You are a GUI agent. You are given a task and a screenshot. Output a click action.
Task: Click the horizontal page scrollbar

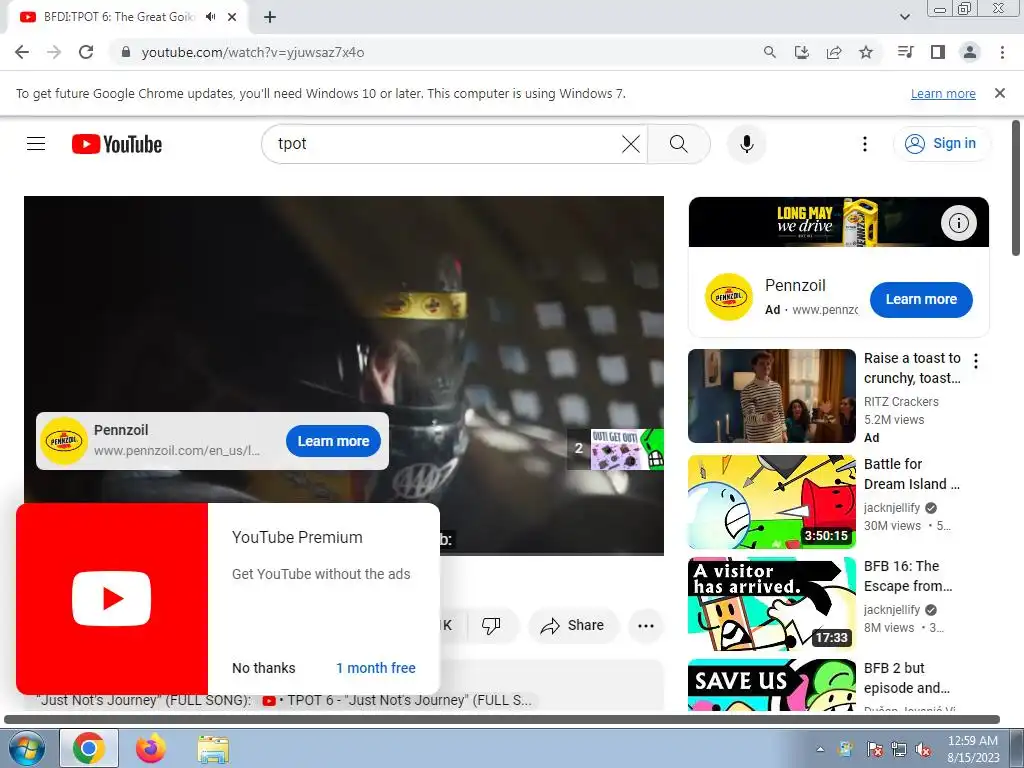[502, 719]
